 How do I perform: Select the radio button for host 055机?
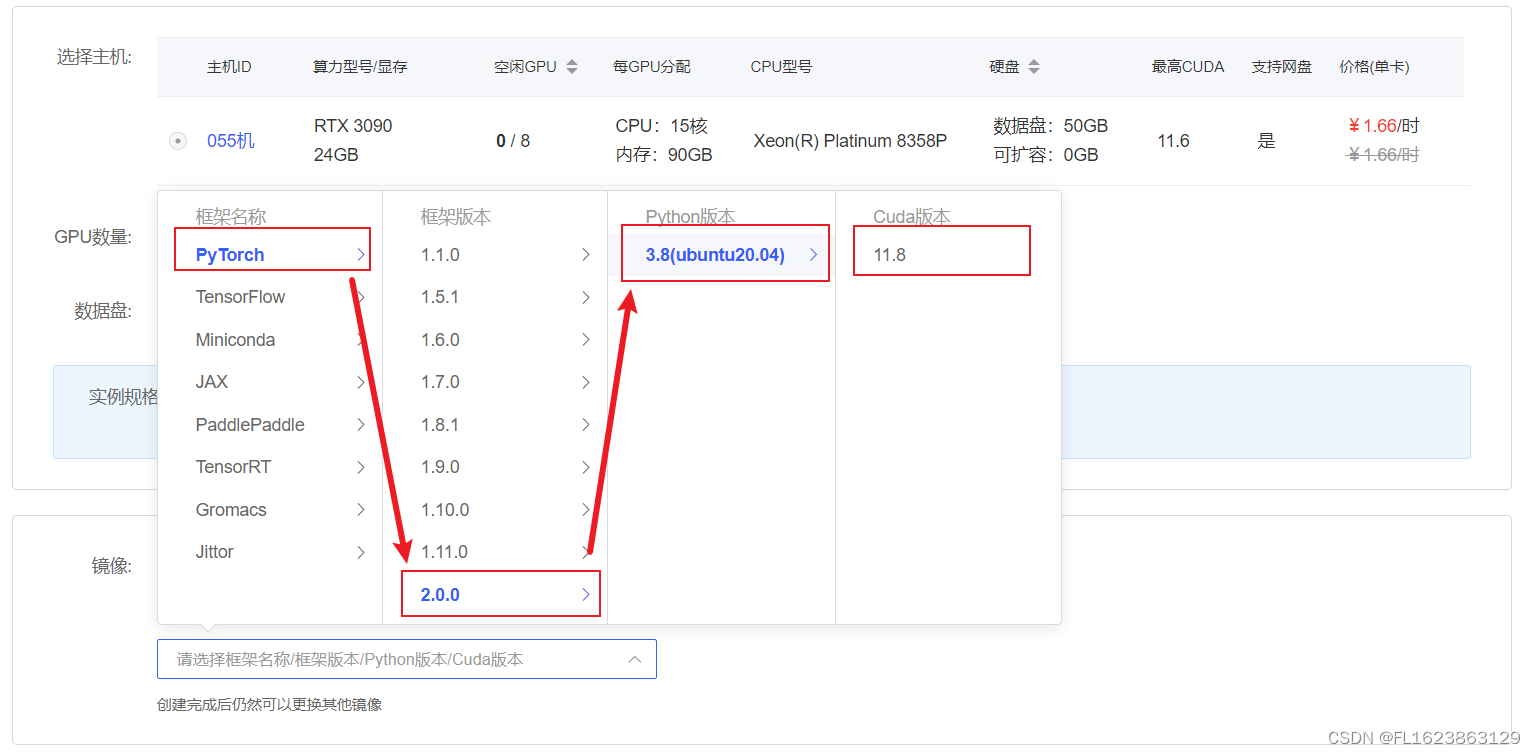click(178, 141)
